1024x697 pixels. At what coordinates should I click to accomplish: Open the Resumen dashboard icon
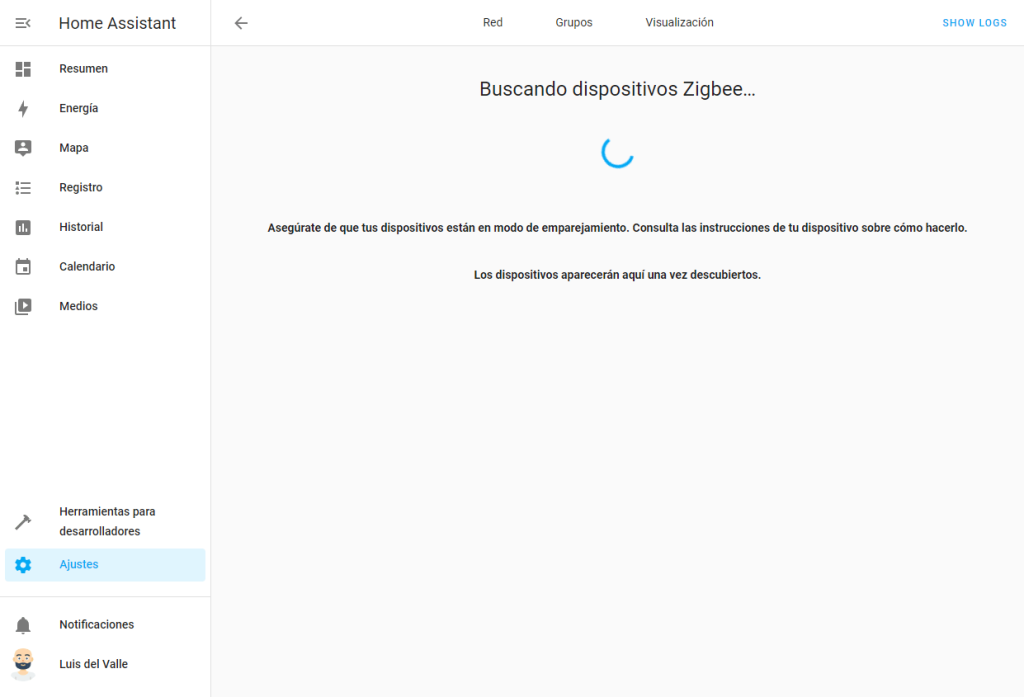click(x=23, y=69)
